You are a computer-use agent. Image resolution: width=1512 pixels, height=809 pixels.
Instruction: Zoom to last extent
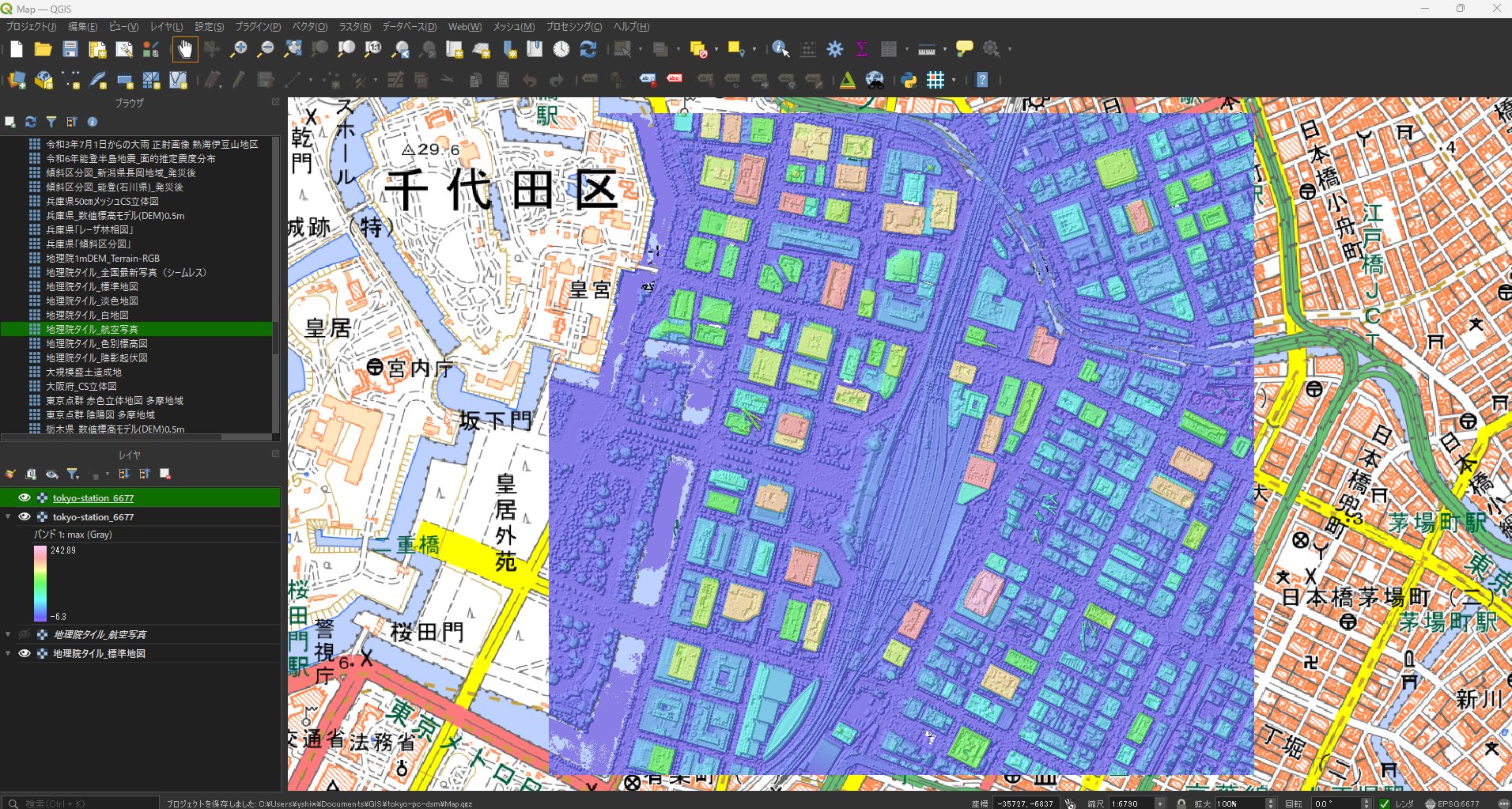(x=401, y=49)
